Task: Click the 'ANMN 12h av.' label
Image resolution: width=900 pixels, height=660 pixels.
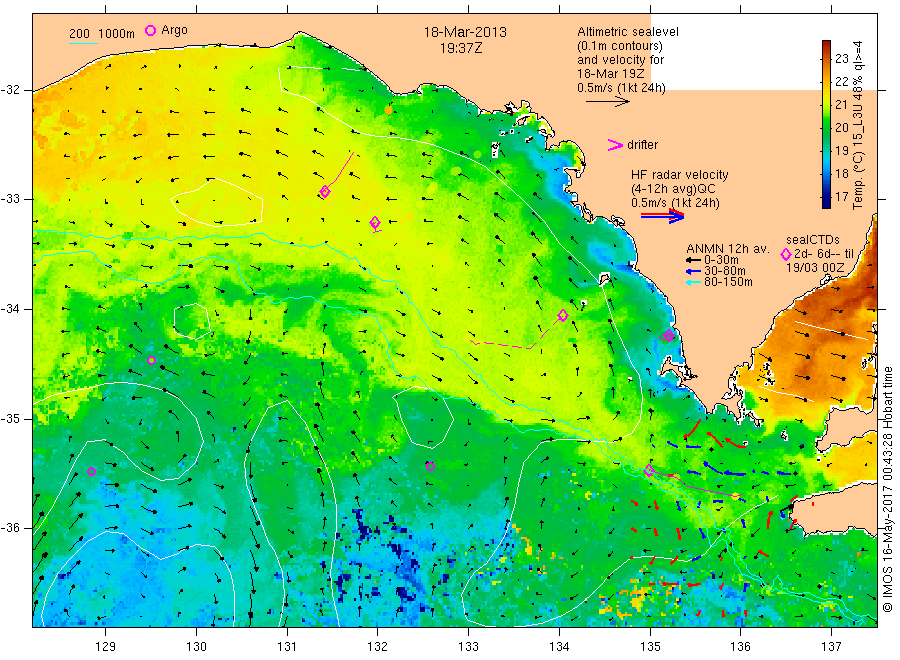Action: pyautogui.click(x=728, y=249)
